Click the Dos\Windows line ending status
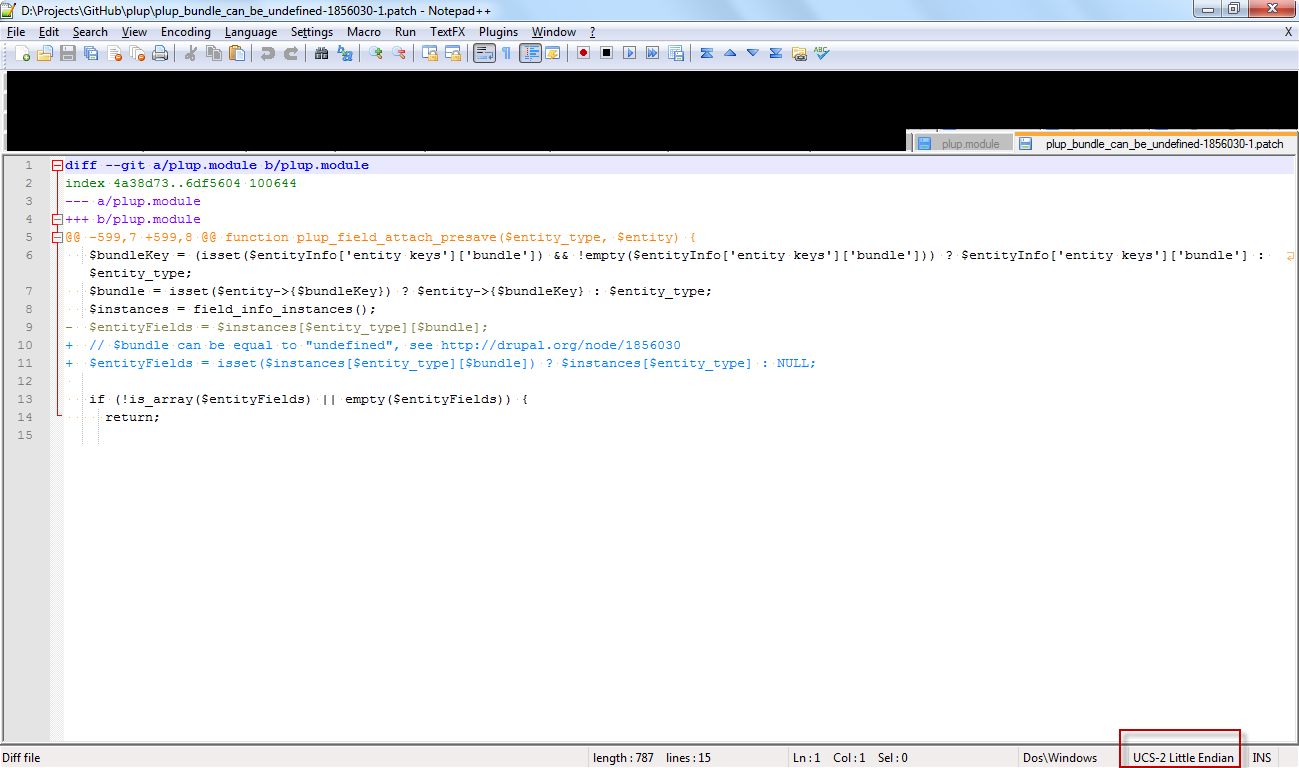Viewport: 1299px width, 768px height. 1059,758
